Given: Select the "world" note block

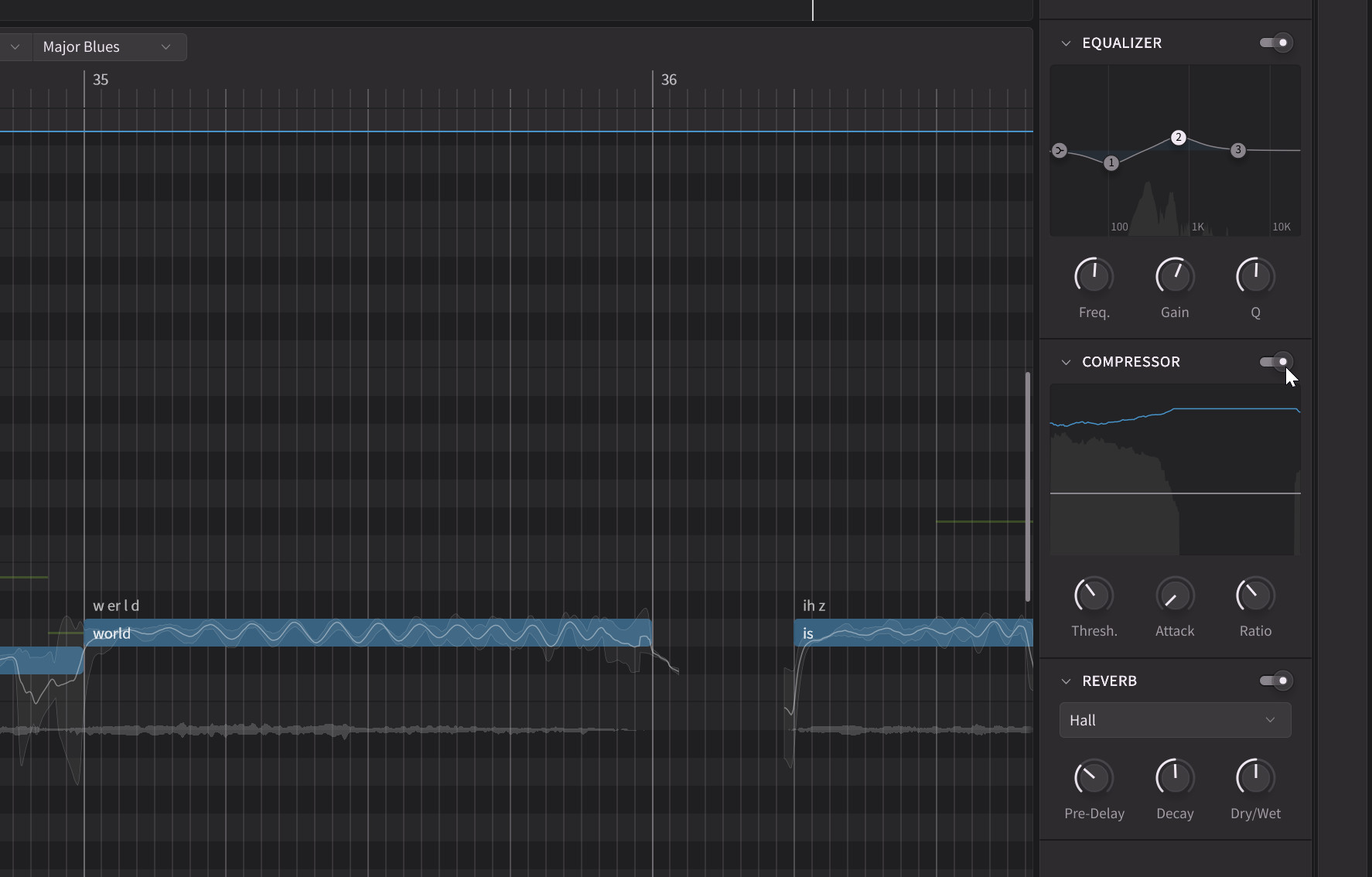Looking at the screenshot, I should tap(367, 633).
